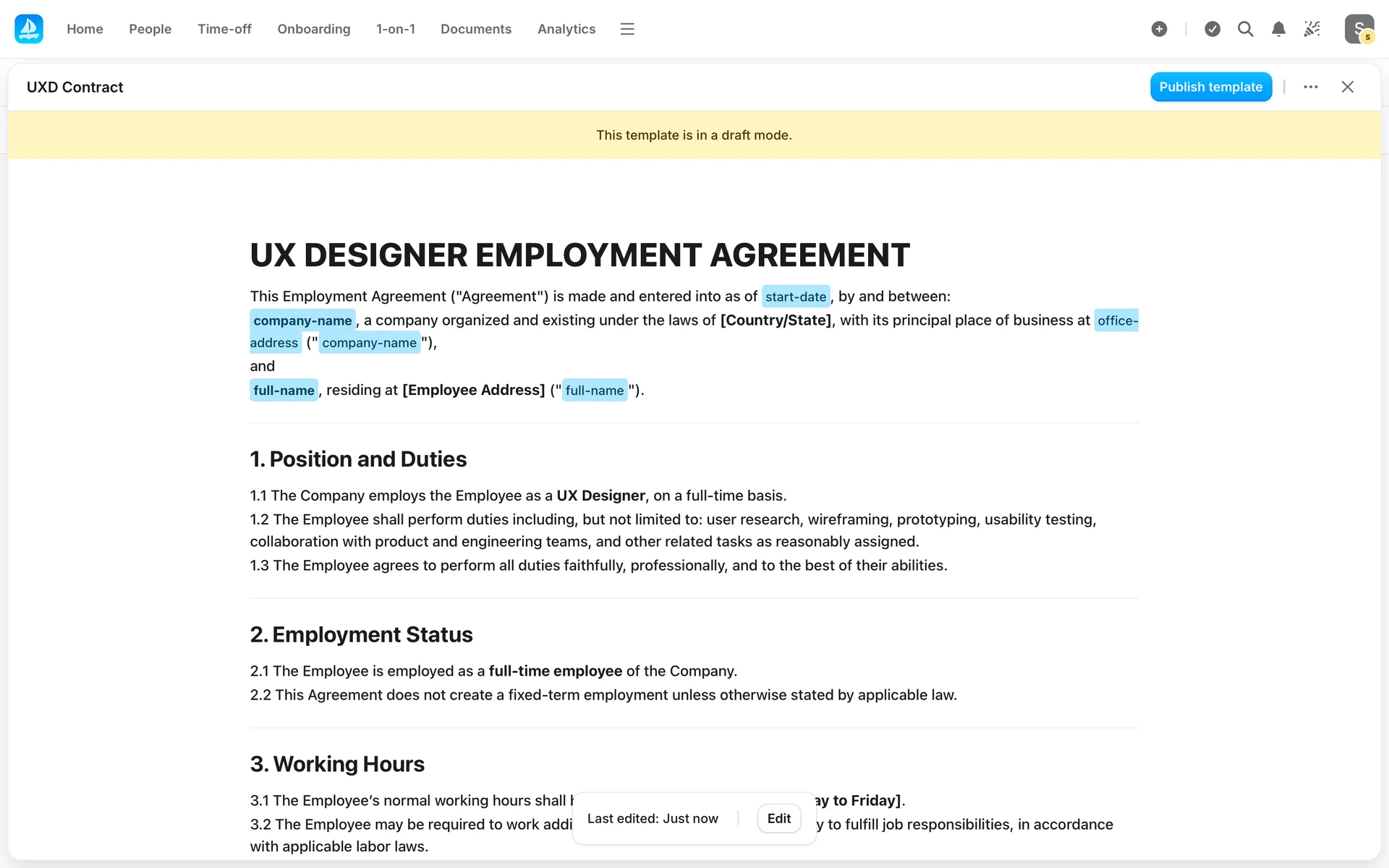
Task: Go to the Documents tab
Action: tap(475, 29)
